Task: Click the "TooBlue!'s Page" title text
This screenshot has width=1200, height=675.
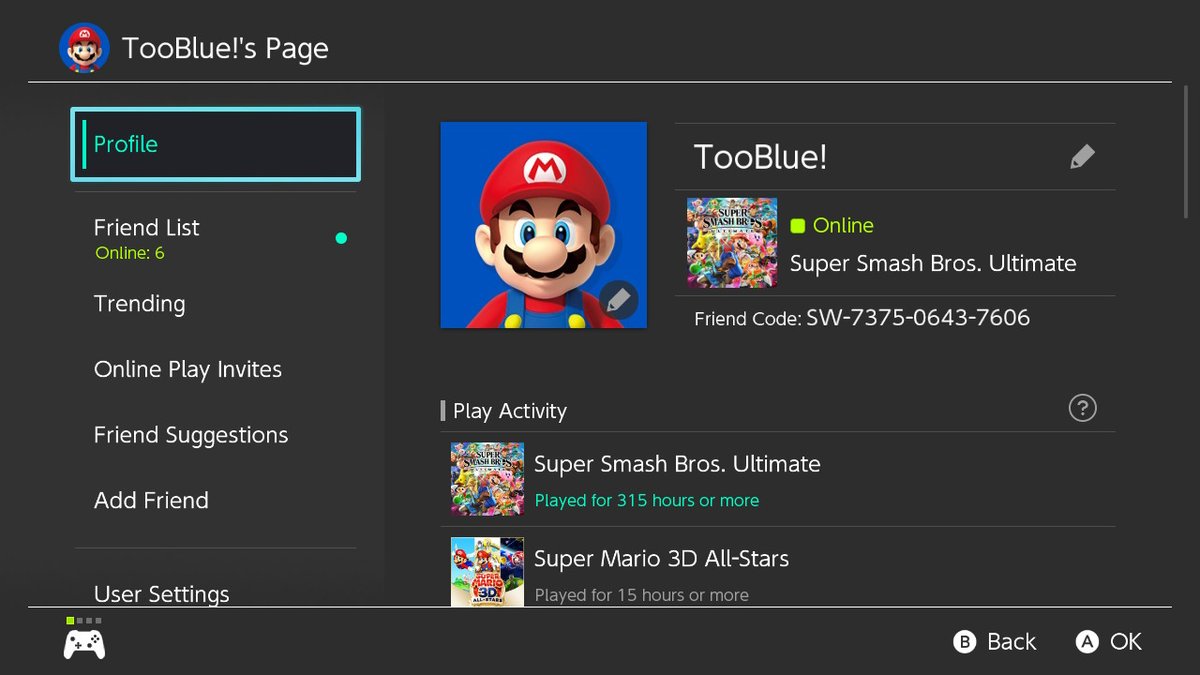Action: [x=225, y=49]
